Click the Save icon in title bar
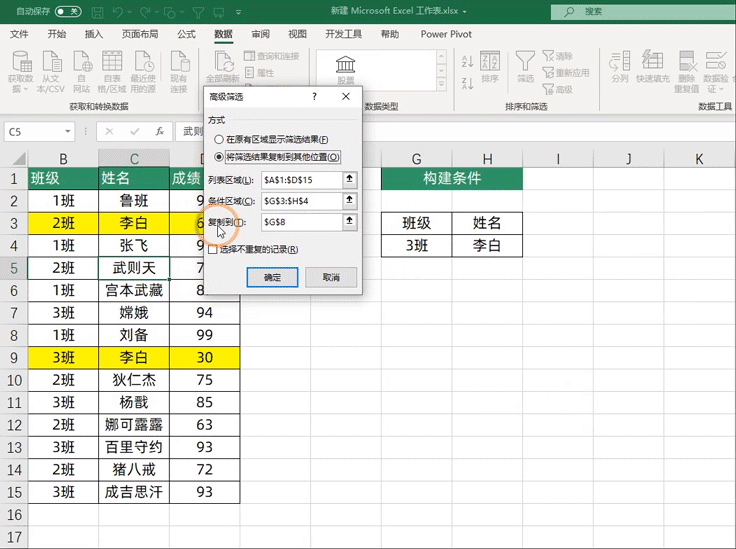This screenshot has width=736, height=549. coord(97,12)
